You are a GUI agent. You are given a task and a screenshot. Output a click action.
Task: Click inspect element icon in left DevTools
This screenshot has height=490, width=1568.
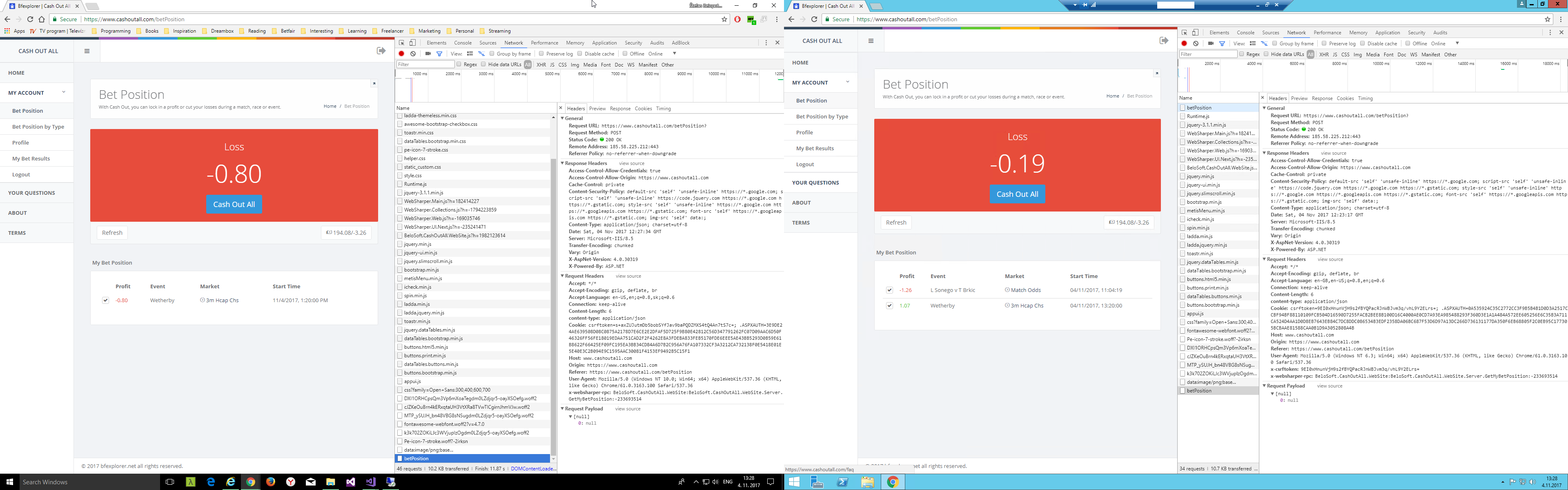pyautogui.click(x=401, y=42)
